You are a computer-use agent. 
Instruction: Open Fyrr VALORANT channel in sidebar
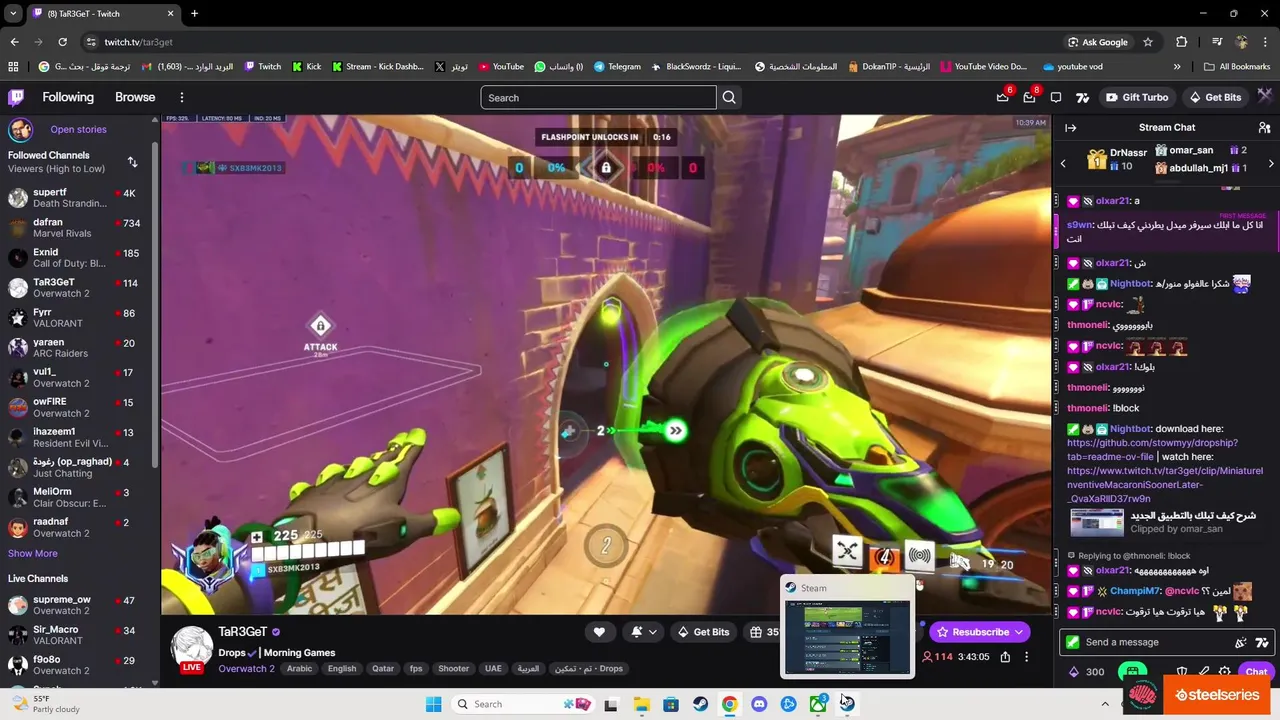78,317
